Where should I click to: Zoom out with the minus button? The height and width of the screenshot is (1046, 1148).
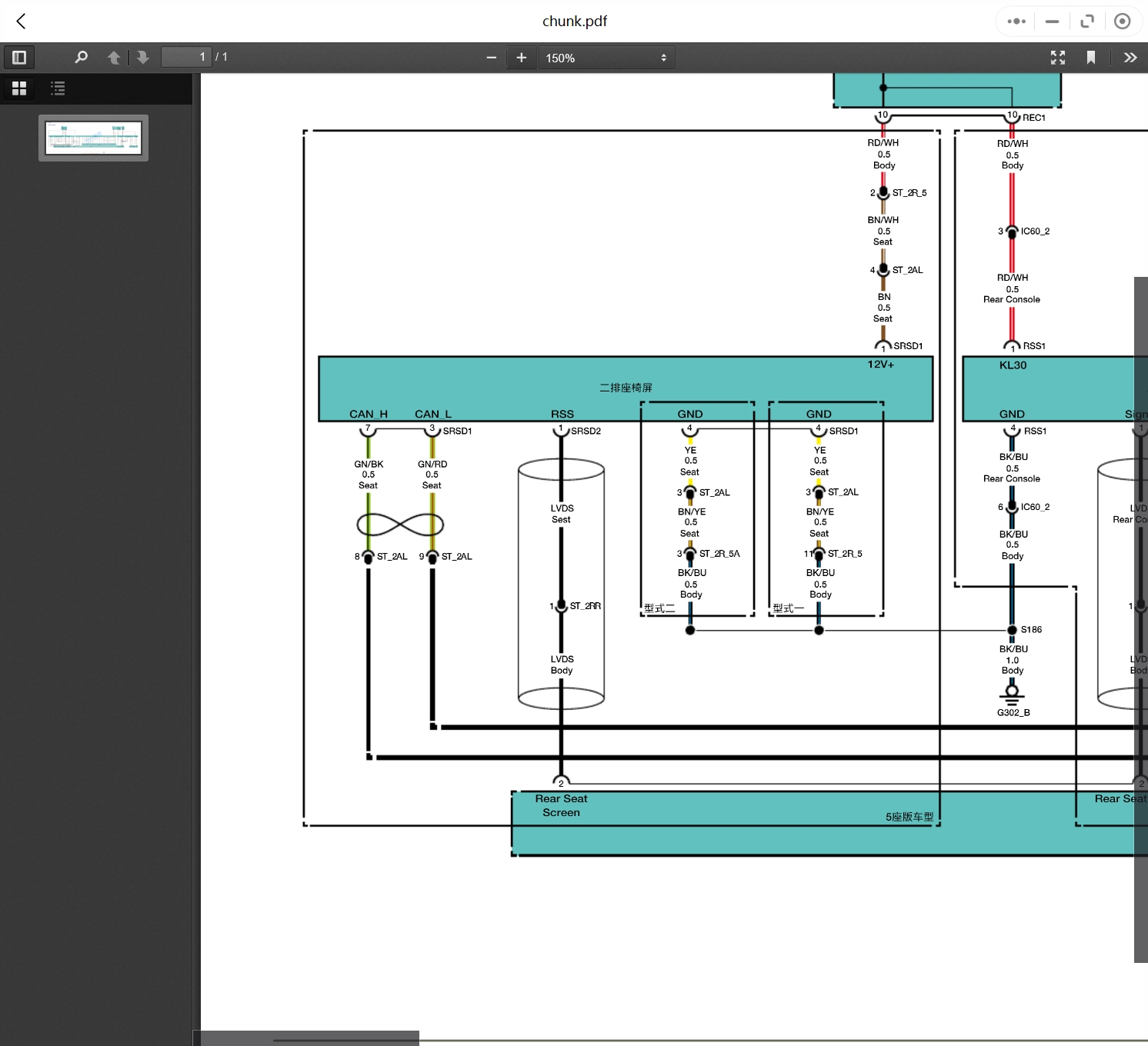click(491, 58)
